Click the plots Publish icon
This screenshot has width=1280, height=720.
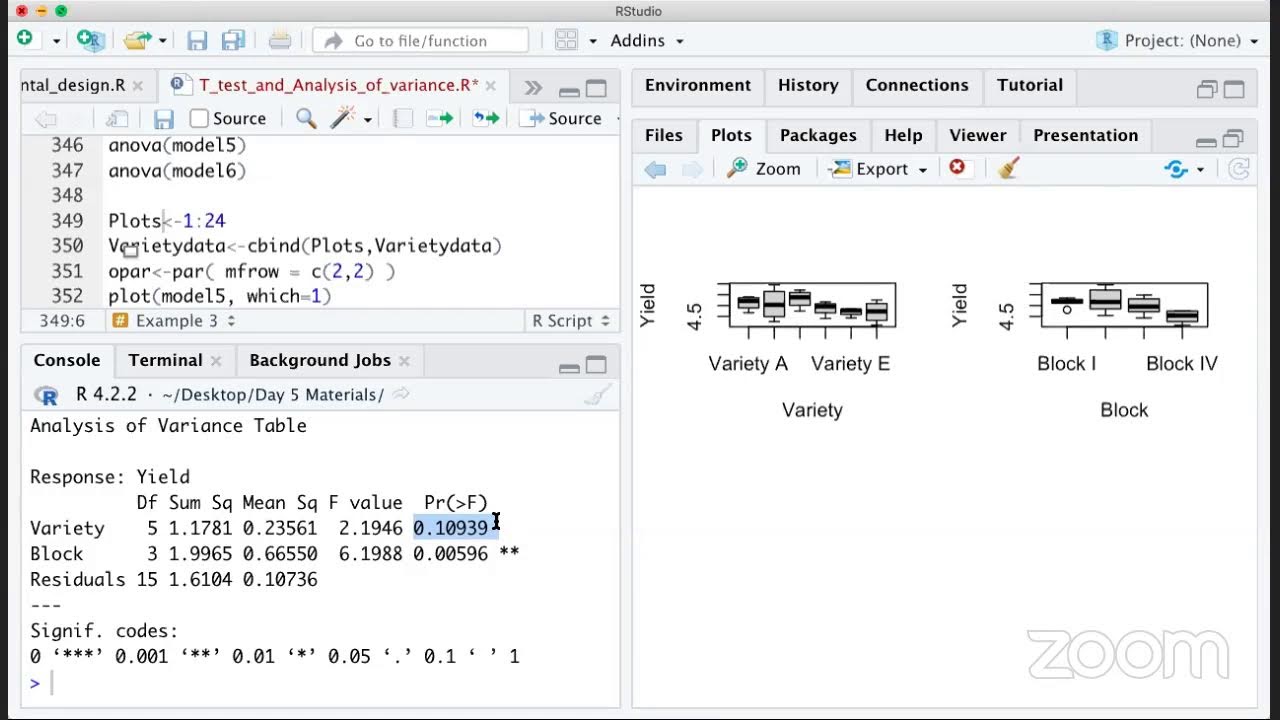pyautogui.click(x=1177, y=169)
